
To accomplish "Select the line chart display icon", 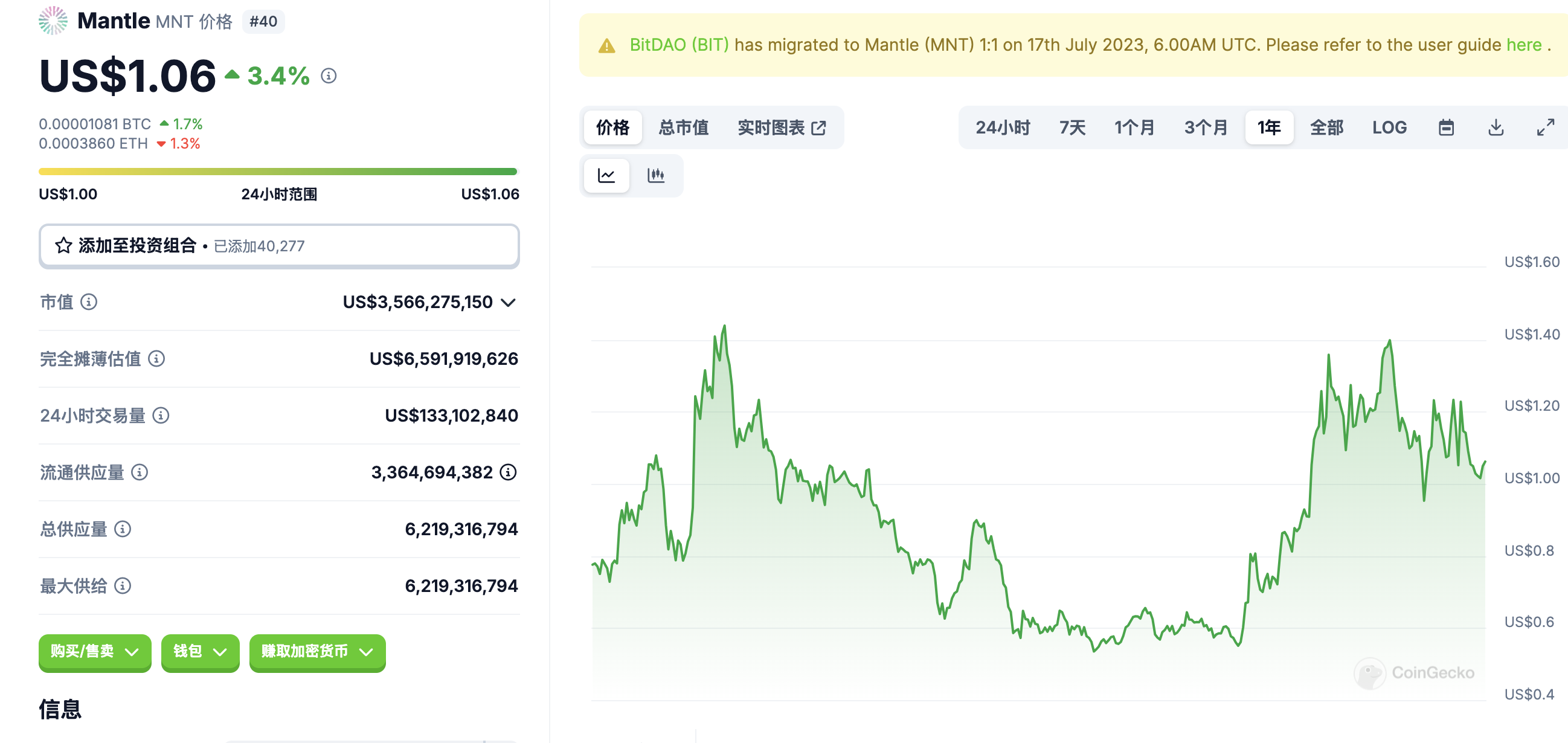I will pyautogui.click(x=606, y=175).
